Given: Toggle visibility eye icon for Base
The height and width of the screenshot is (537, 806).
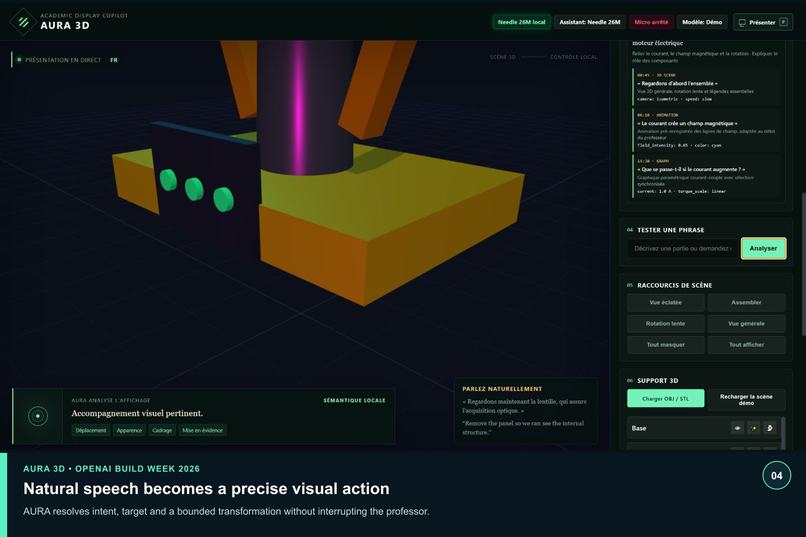Looking at the screenshot, I should [737, 428].
